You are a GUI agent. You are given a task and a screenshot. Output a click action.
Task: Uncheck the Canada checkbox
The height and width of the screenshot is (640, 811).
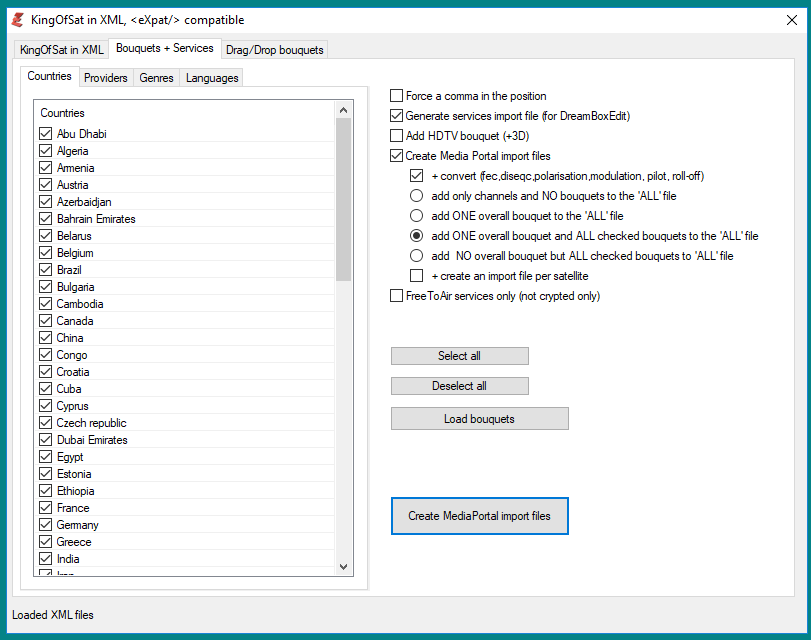click(x=46, y=321)
